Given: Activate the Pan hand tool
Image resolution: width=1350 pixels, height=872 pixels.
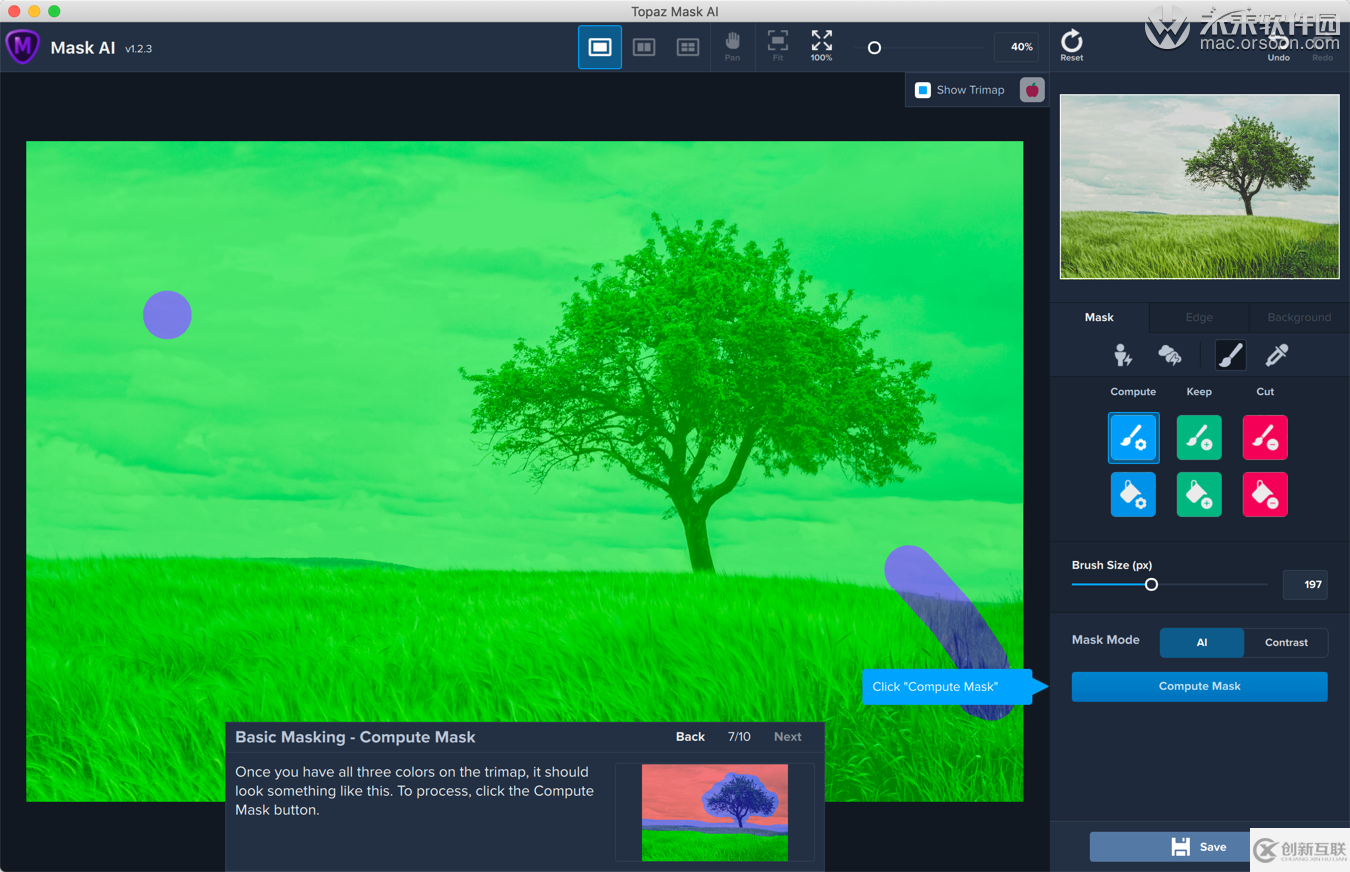Looking at the screenshot, I should click(732, 46).
